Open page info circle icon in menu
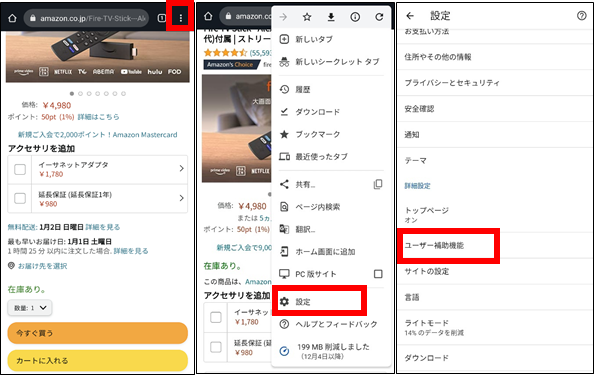This screenshot has height=375, width=594. (355, 17)
